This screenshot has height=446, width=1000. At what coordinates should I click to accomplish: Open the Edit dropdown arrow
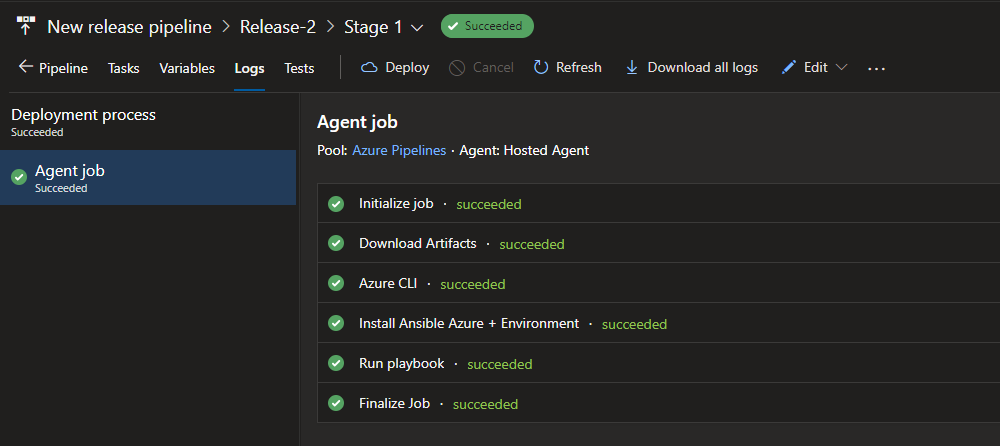point(841,68)
